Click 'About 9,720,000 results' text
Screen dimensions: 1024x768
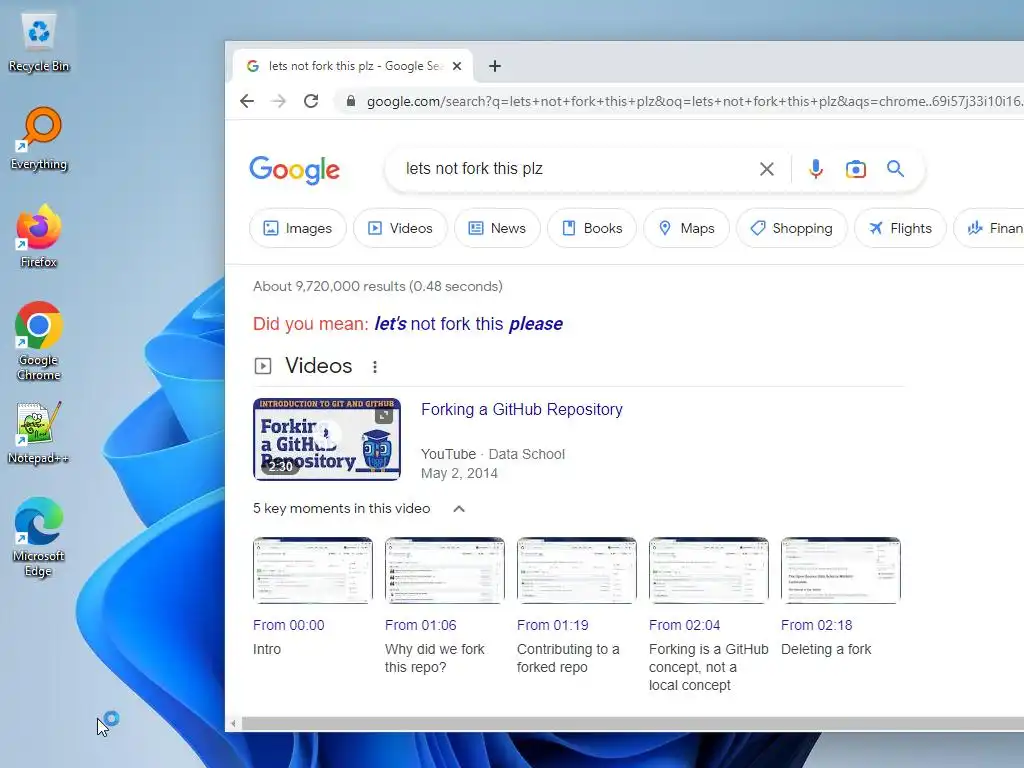(329, 286)
